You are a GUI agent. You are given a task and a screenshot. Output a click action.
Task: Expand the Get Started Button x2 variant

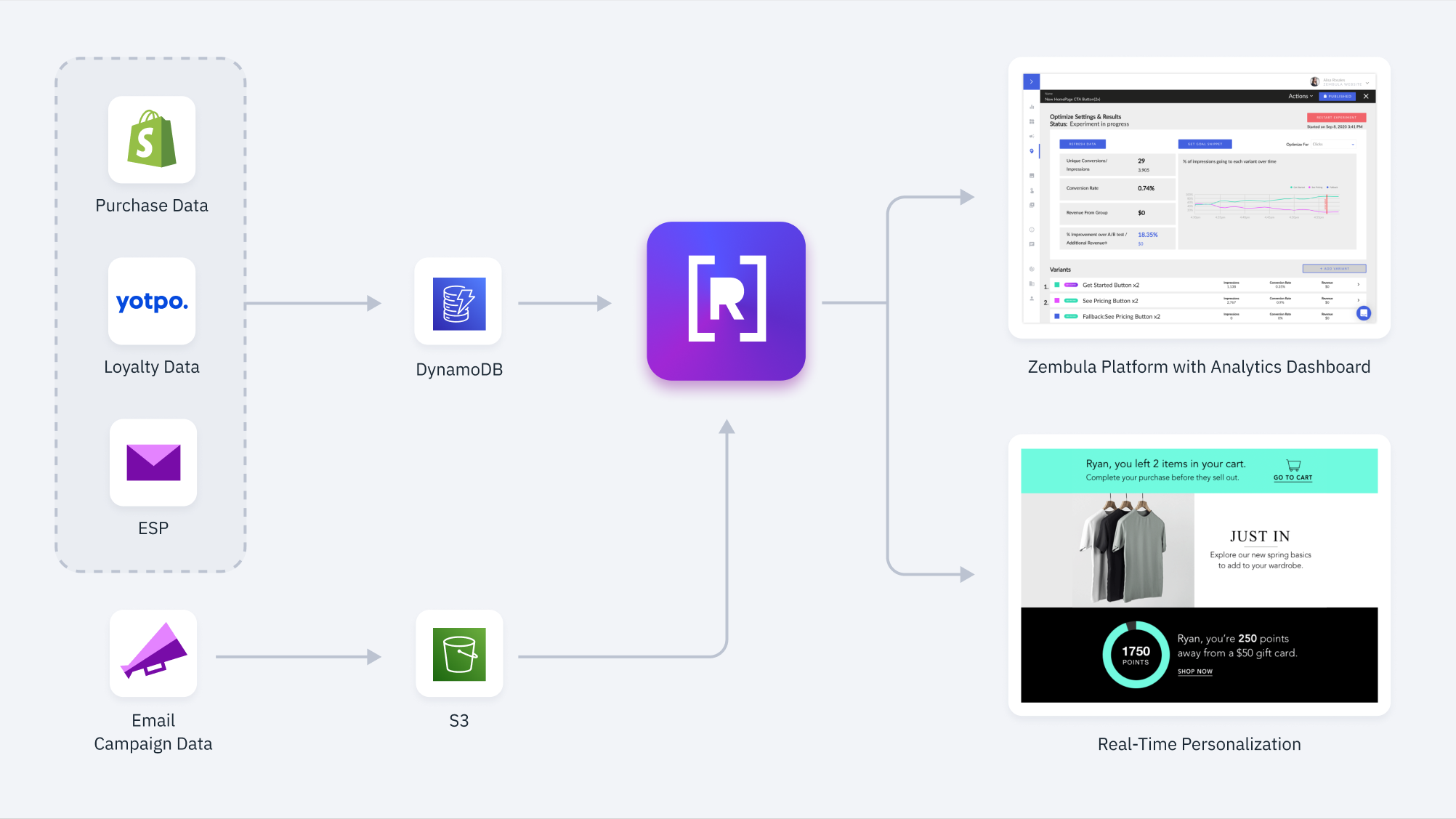[x=1358, y=285]
